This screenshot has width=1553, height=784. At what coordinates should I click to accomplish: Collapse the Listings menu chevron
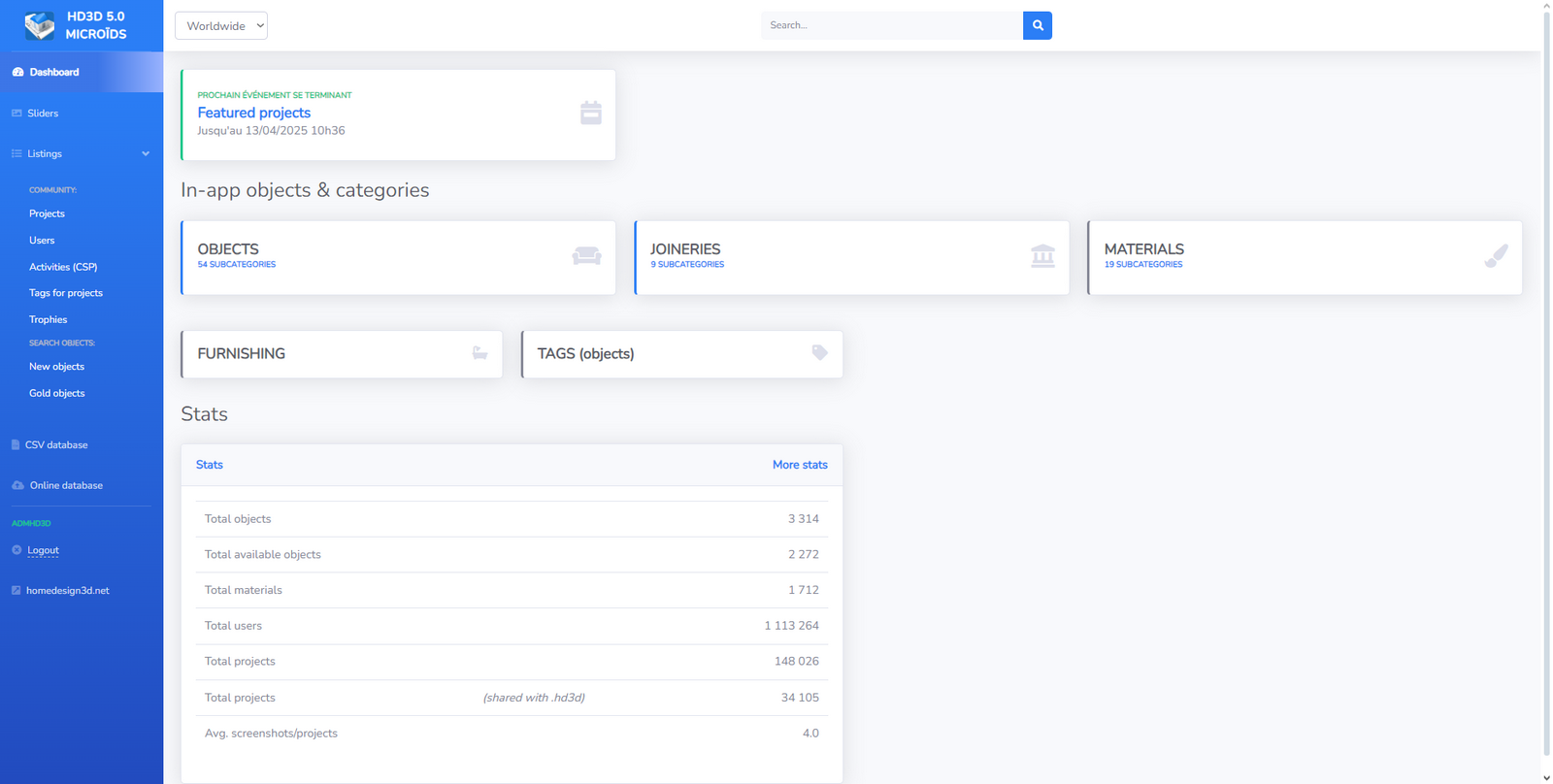coord(146,153)
